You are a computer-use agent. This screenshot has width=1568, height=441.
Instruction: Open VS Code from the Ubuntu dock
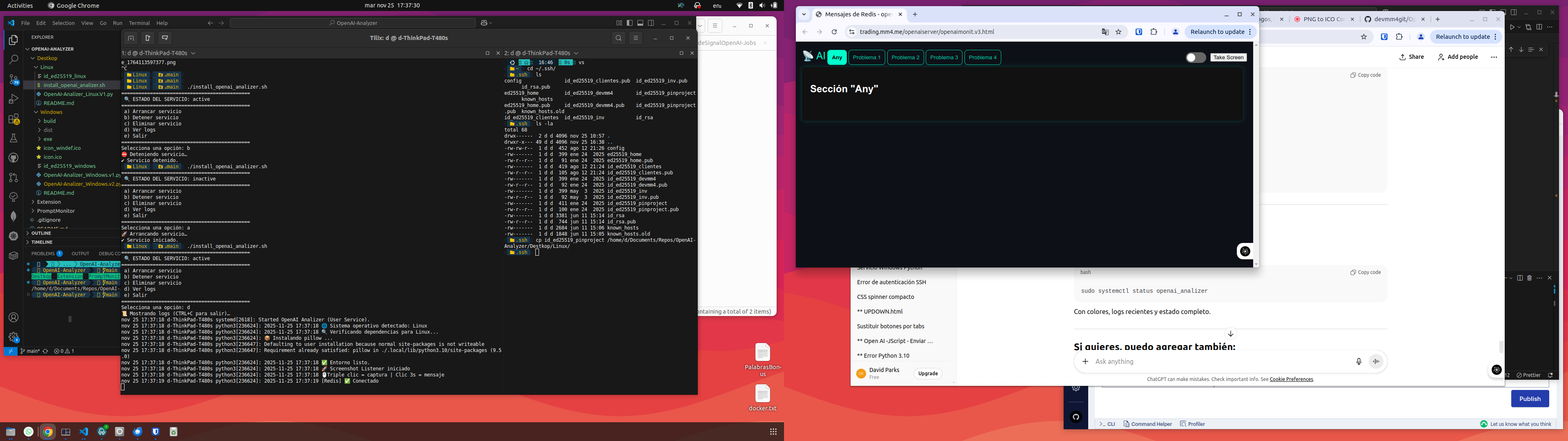(x=84, y=432)
